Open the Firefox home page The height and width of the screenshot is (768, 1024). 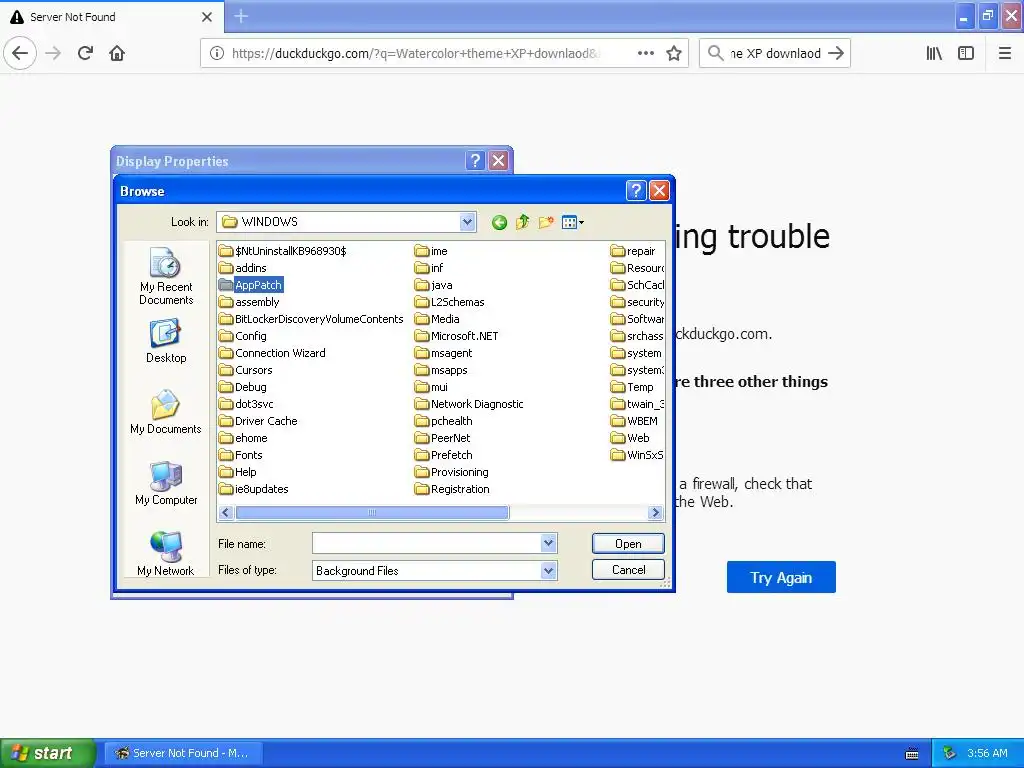click(x=117, y=54)
